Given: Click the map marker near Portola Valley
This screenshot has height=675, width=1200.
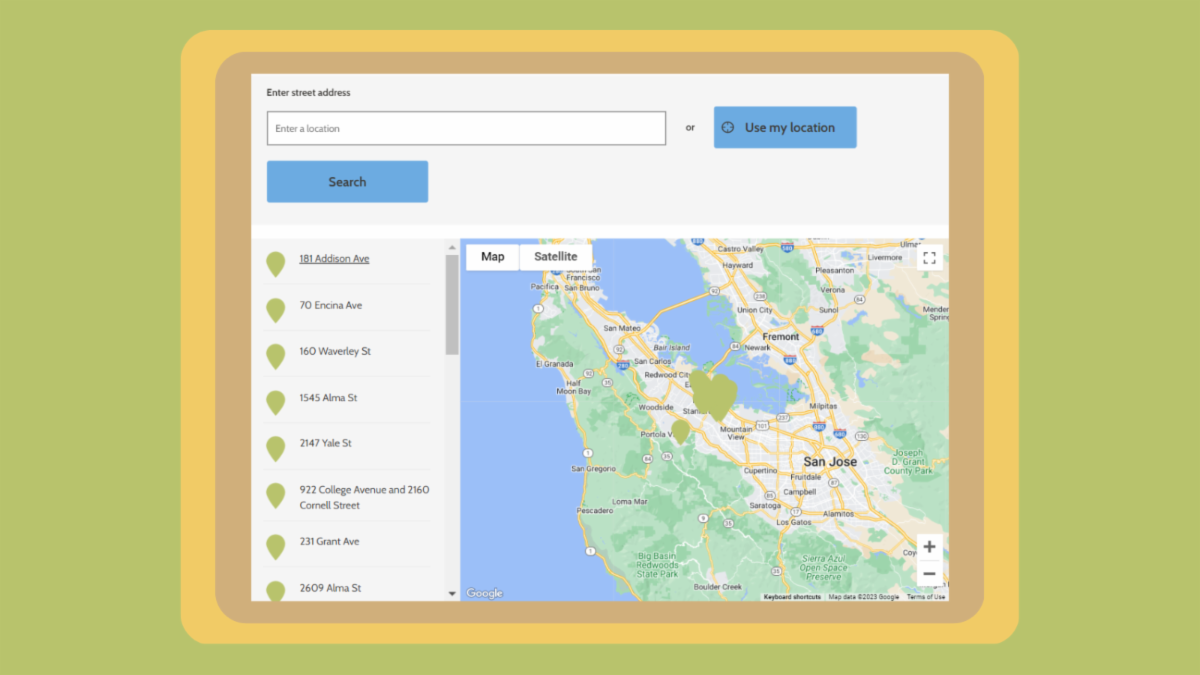Looking at the screenshot, I should pos(680,431).
